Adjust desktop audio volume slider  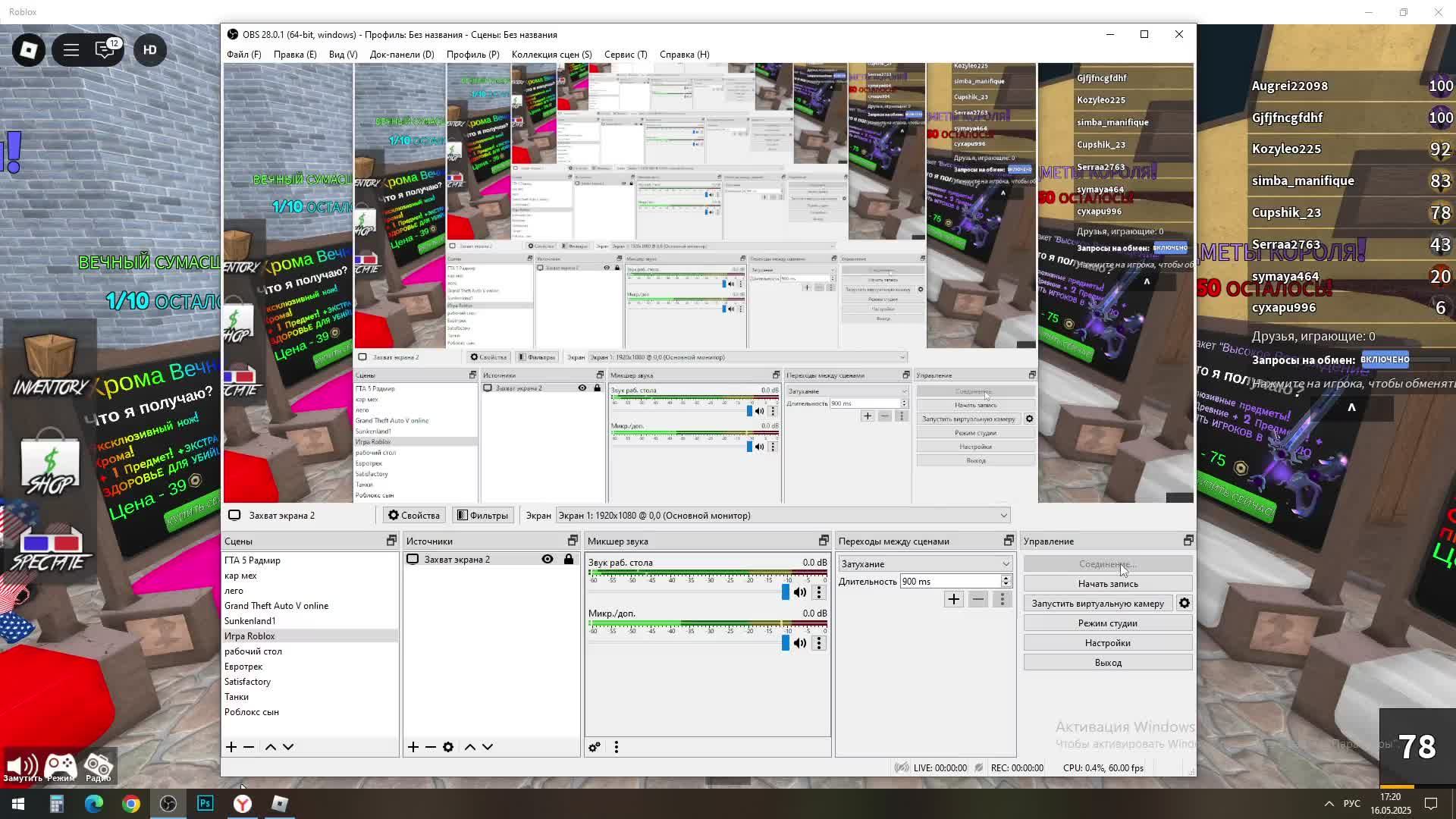pos(786,592)
